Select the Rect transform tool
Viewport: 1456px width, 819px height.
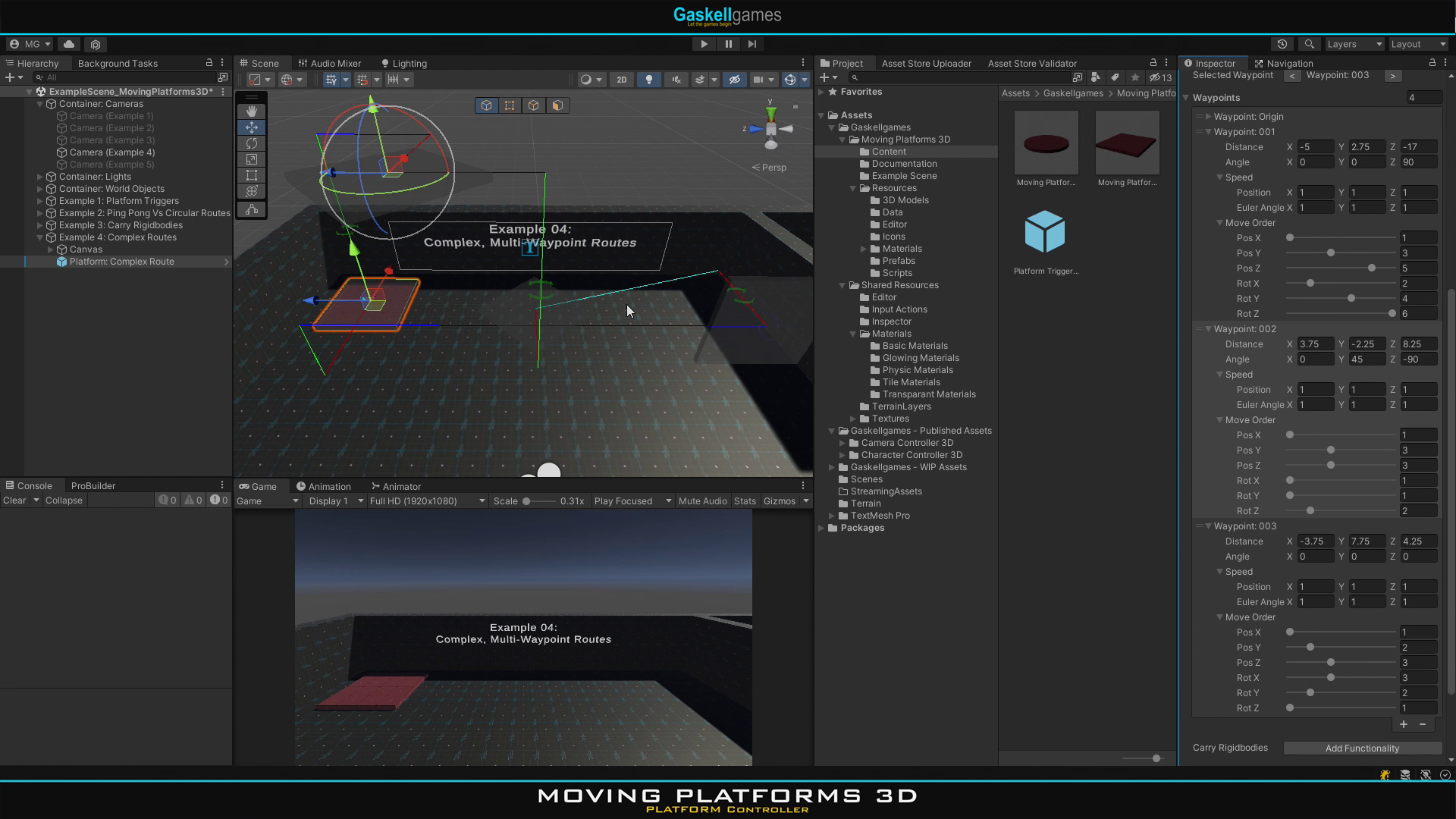pos(252,175)
